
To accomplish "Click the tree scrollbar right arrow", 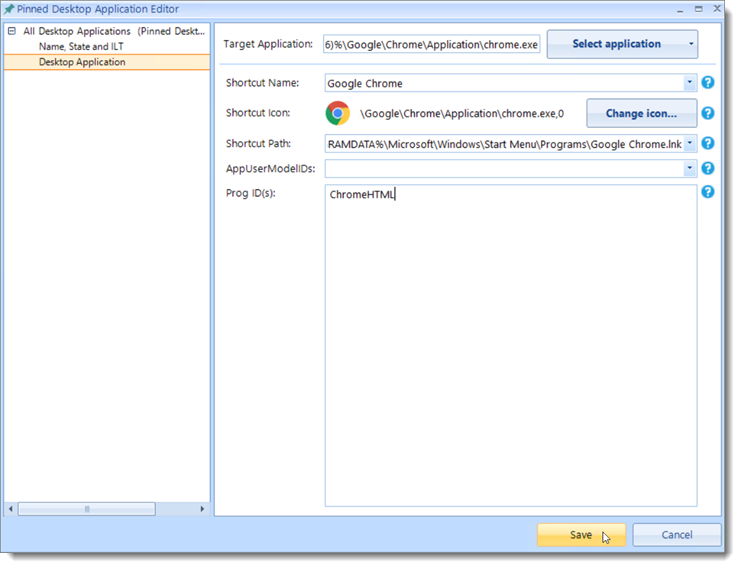I will (202, 509).
